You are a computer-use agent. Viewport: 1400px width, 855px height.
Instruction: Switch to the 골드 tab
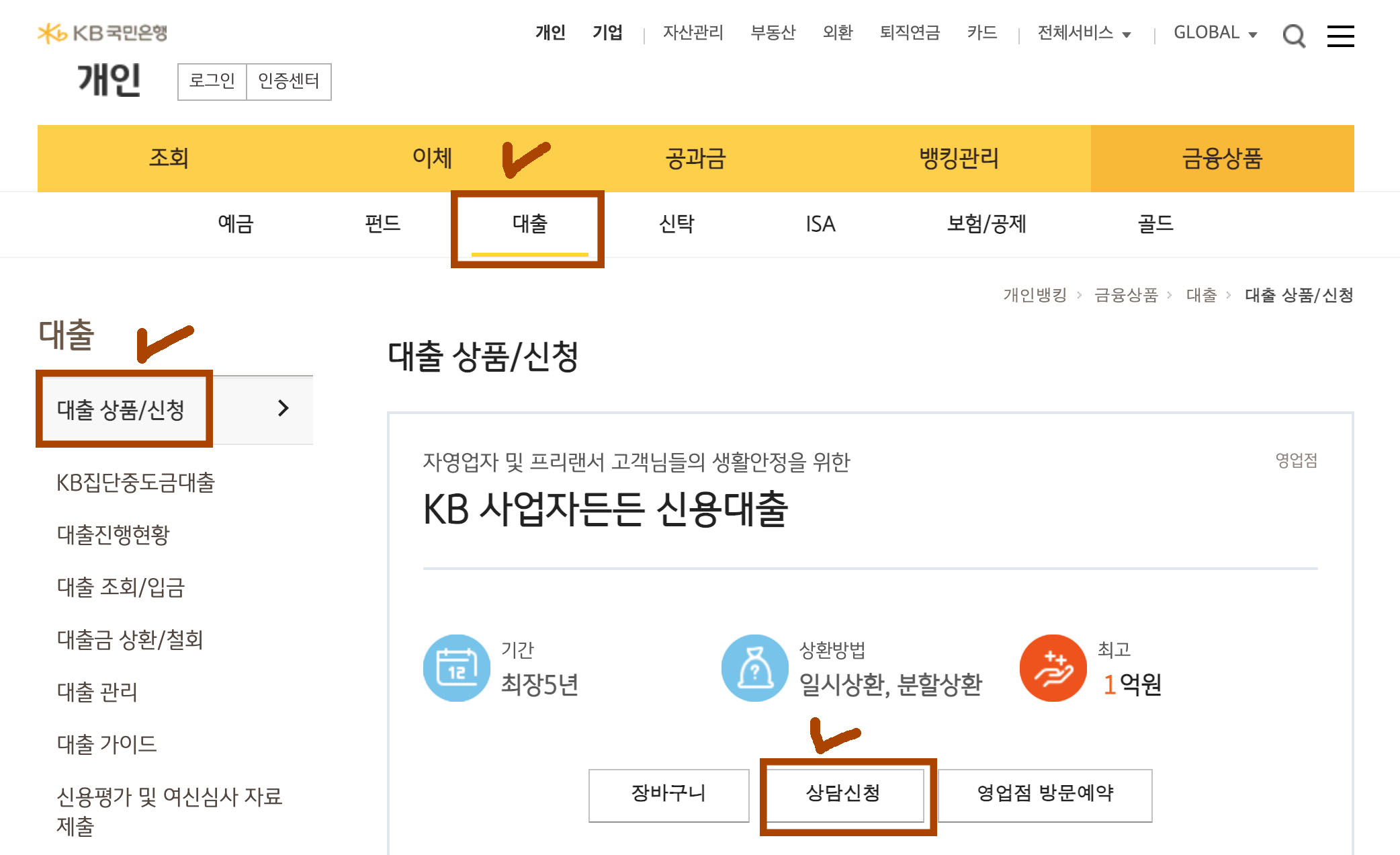(1155, 224)
